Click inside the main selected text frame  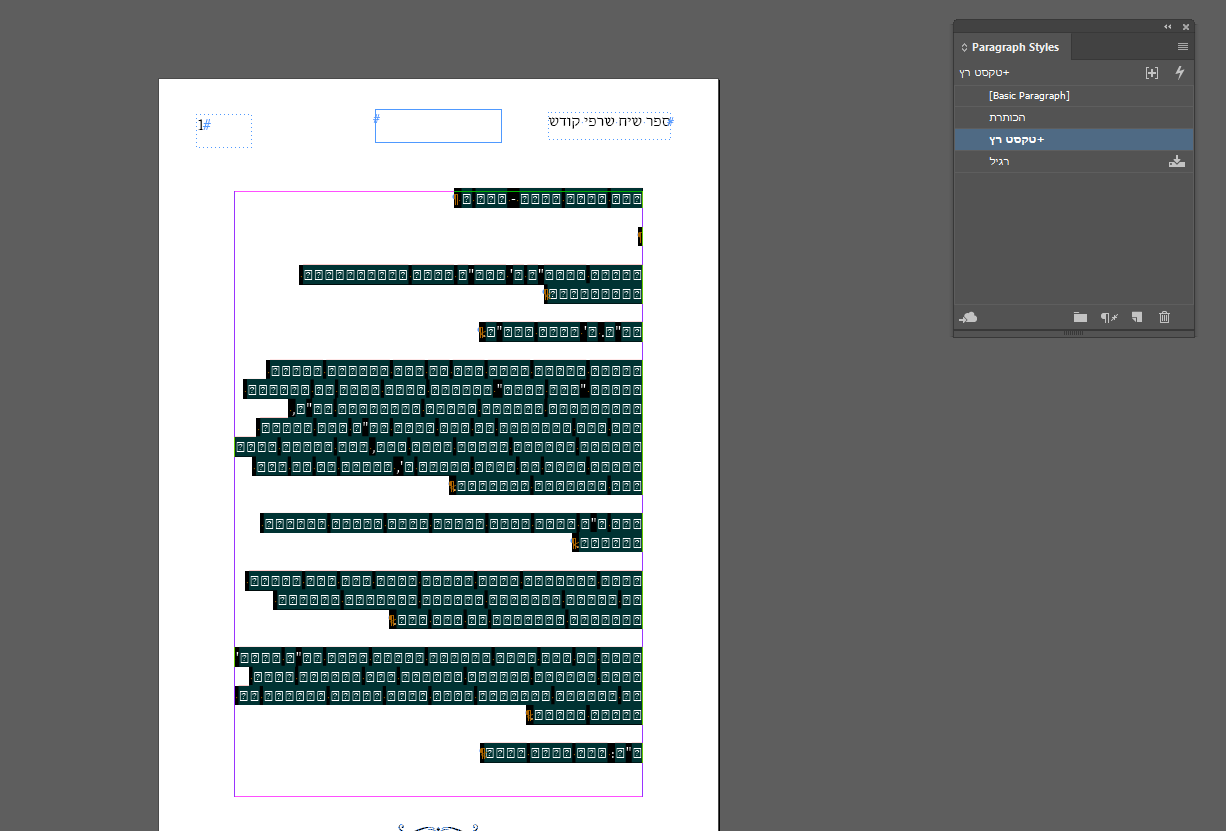438,494
